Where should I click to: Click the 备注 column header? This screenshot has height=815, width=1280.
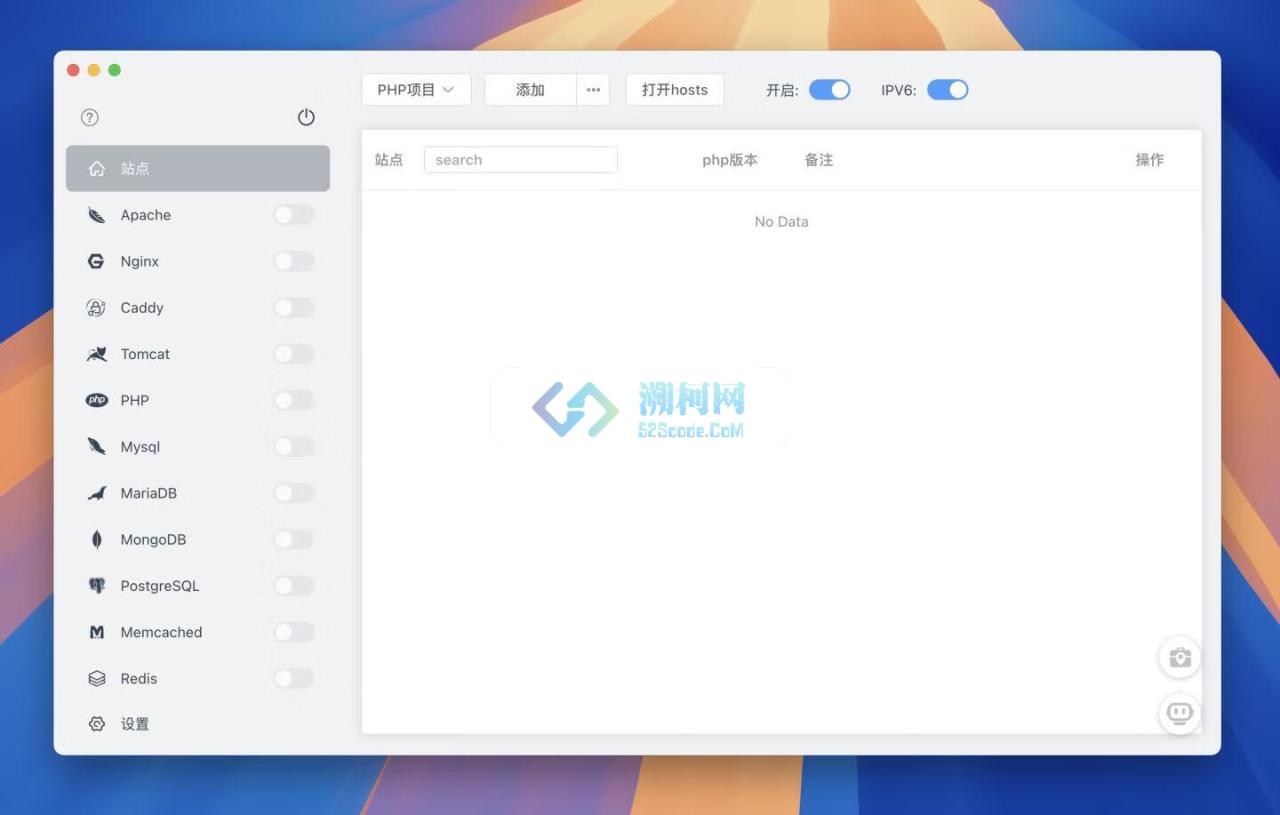click(819, 160)
